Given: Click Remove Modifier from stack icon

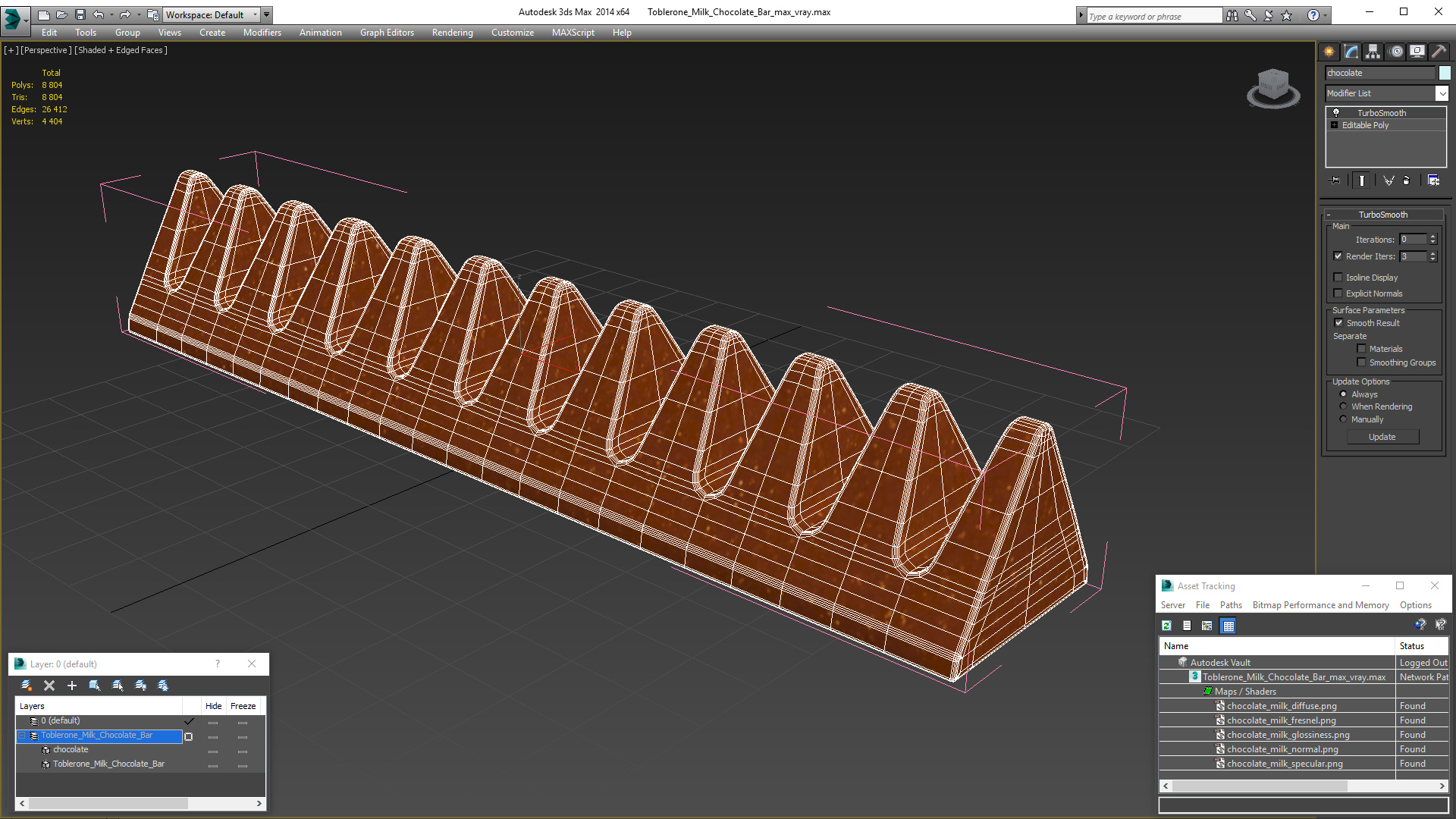Looking at the screenshot, I should (x=1407, y=180).
